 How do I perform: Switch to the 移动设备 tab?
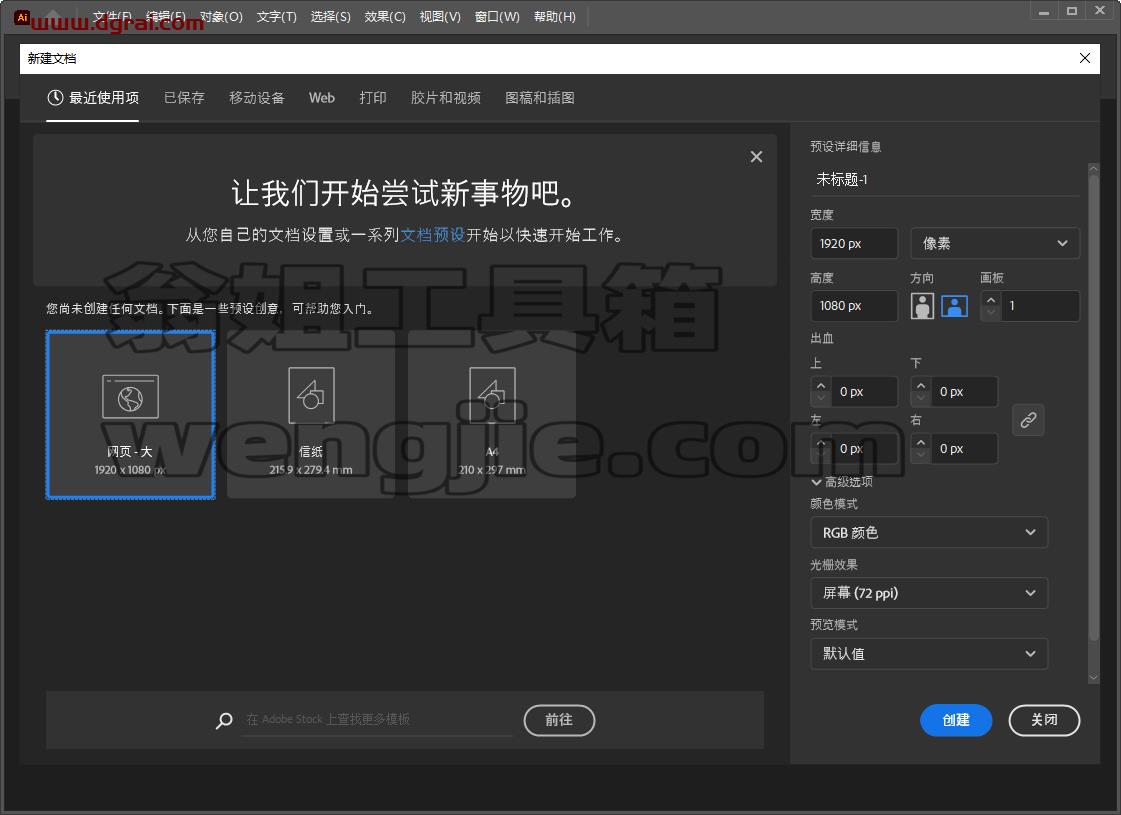(x=257, y=98)
